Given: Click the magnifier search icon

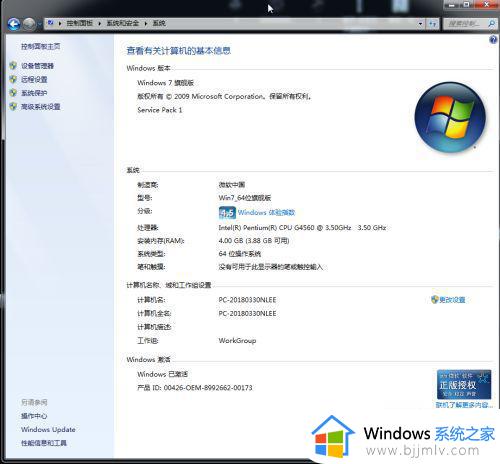Looking at the screenshot, I should [x=491, y=24].
